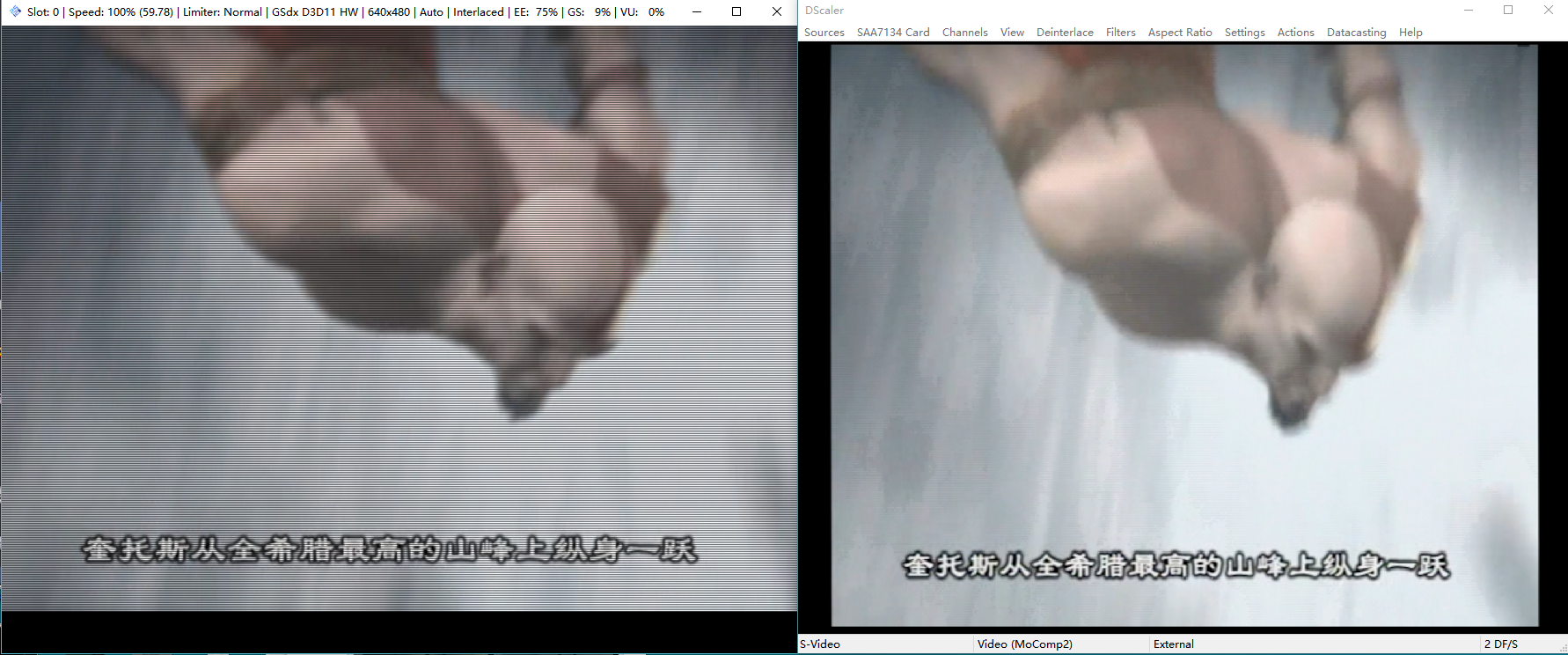Click the PCSX2 emulator icon in title bar

15,11
